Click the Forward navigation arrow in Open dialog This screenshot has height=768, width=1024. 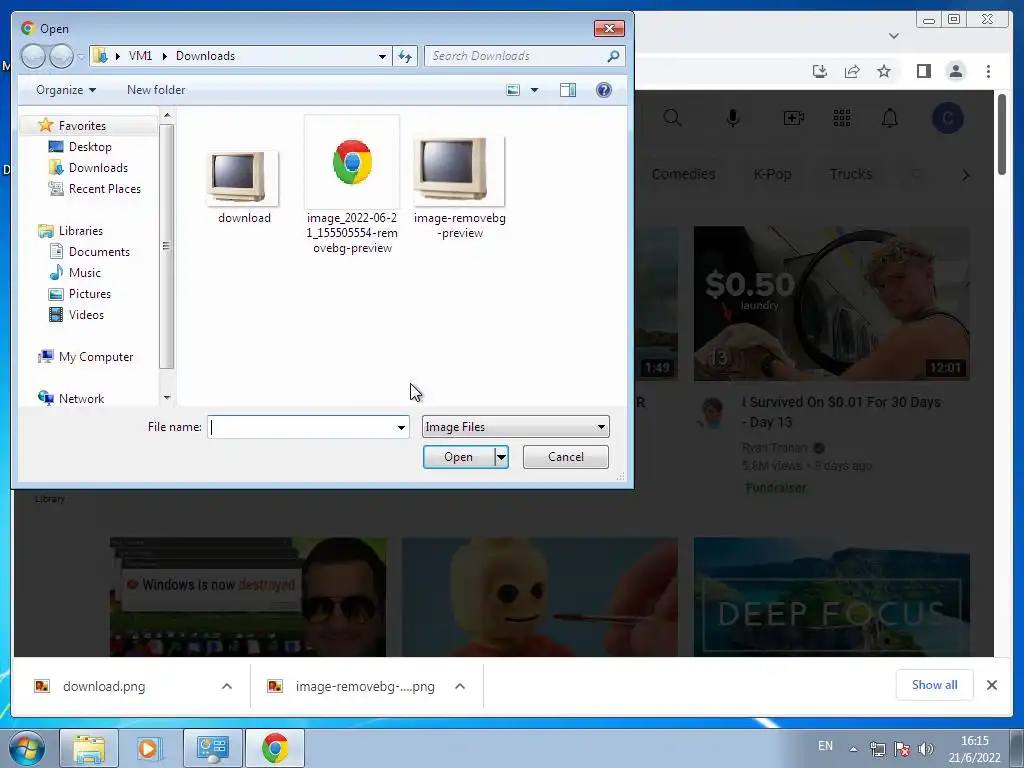[x=61, y=56]
